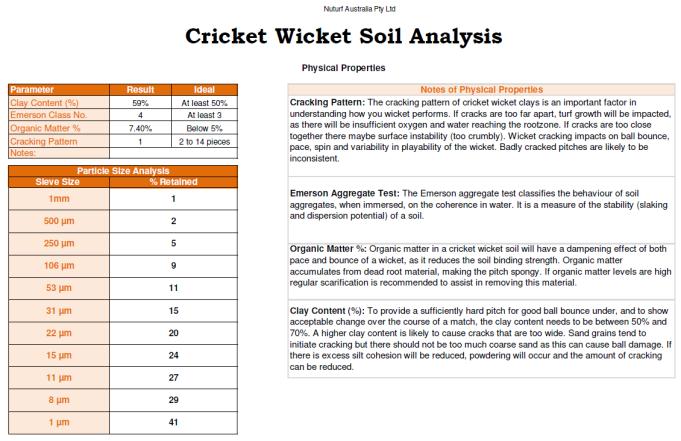Click the 106 µm sieve size cell
681x441 pixels.
tap(51, 265)
